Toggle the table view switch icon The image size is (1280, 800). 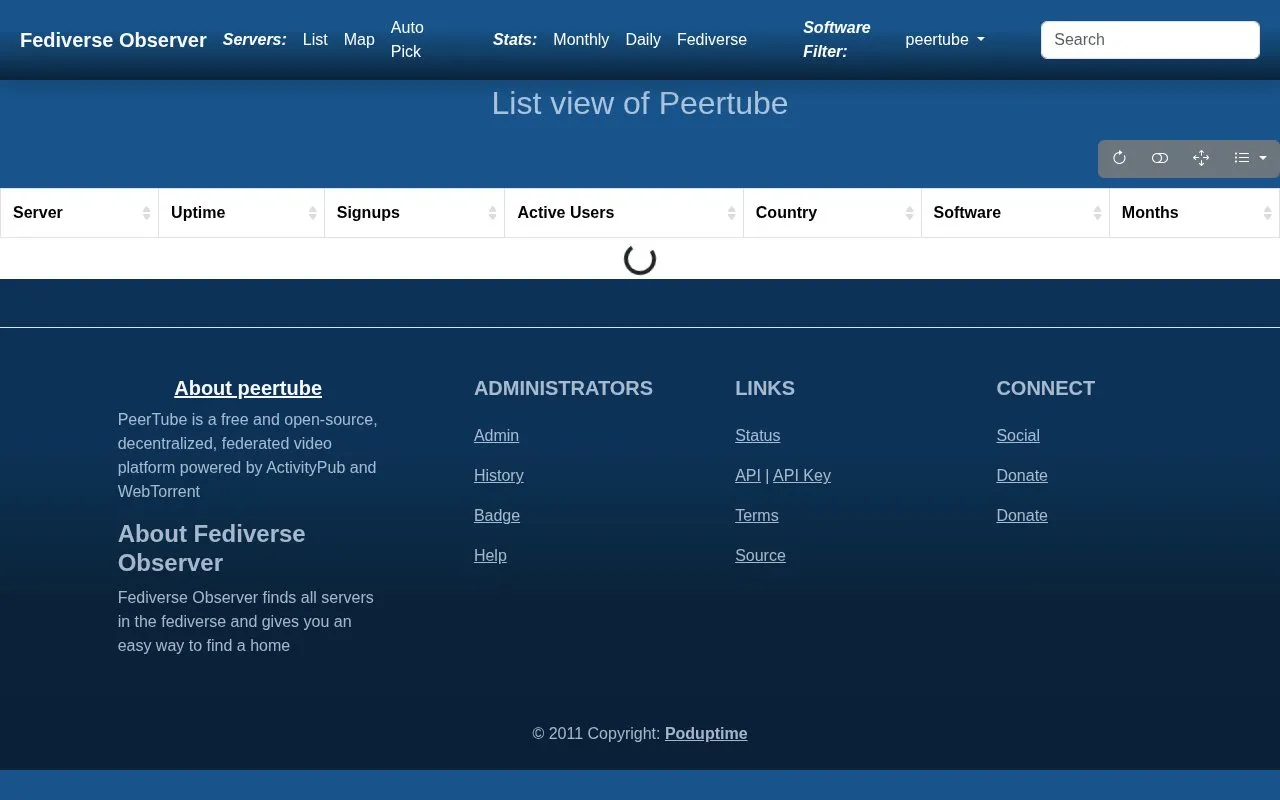point(1160,158)
